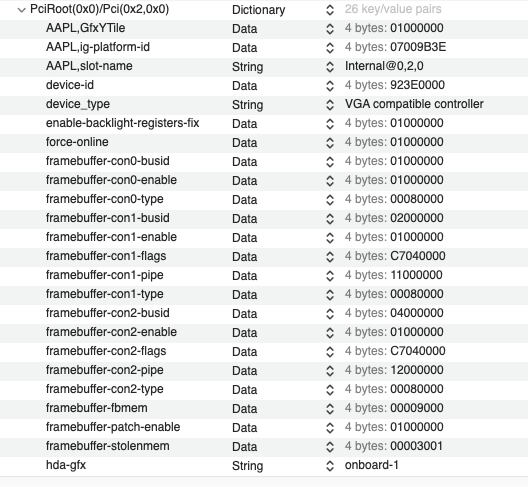
Task: Click the framebuffer-fbmem value 00009000
Action: [417, 408]
